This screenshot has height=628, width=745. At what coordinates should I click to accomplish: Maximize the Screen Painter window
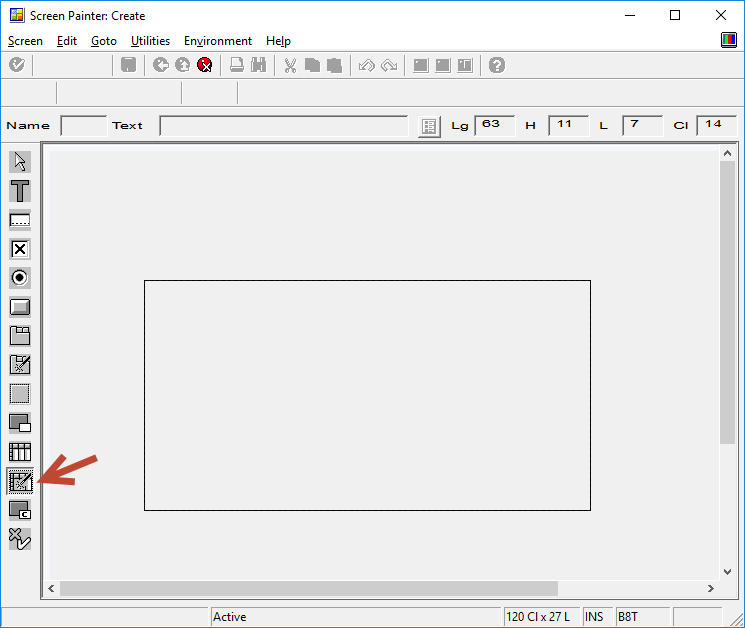675,15
